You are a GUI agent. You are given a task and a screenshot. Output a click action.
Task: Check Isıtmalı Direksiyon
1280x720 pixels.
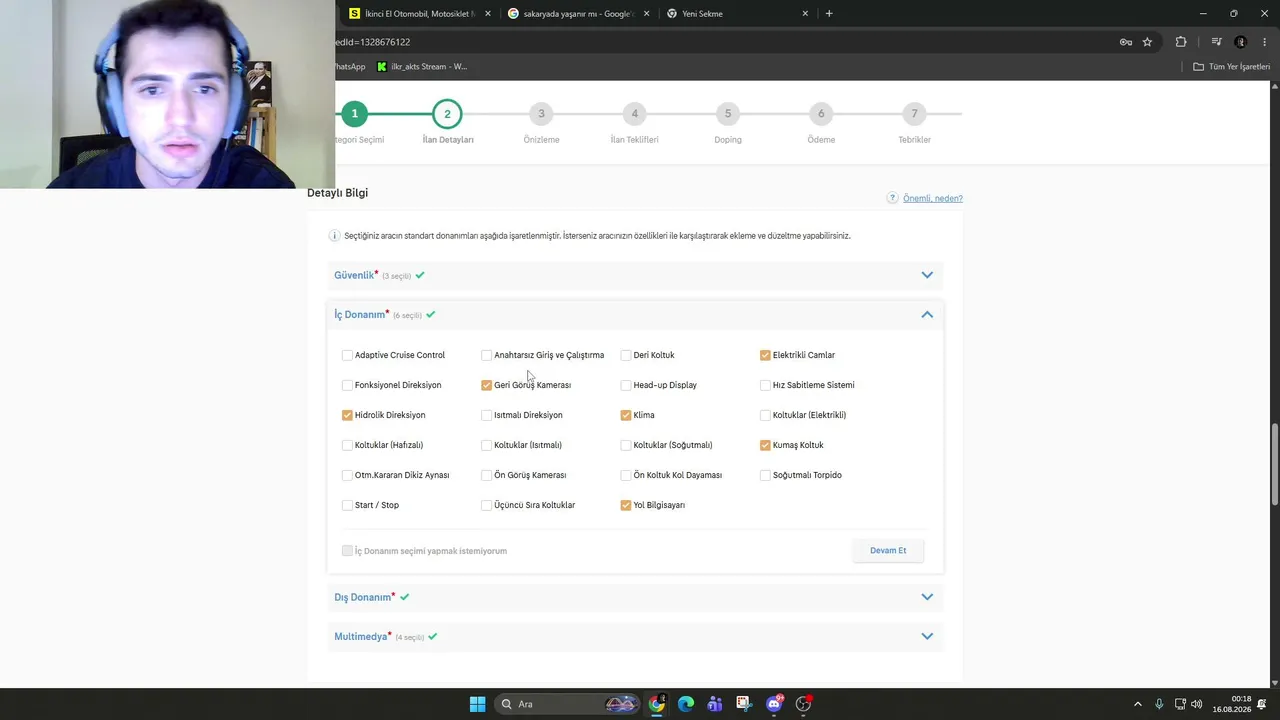click(x=487, y=415)
